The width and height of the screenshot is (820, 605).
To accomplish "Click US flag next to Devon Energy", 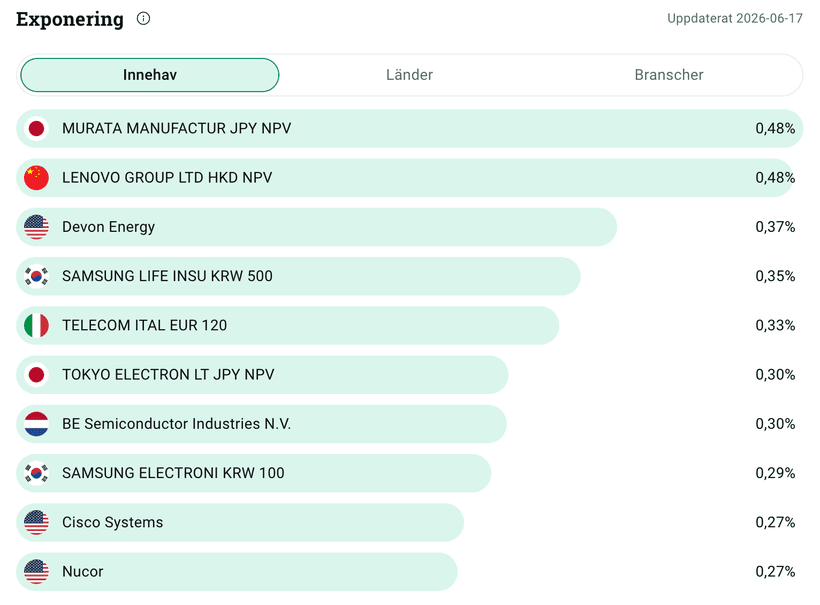I will pos(37,227).
